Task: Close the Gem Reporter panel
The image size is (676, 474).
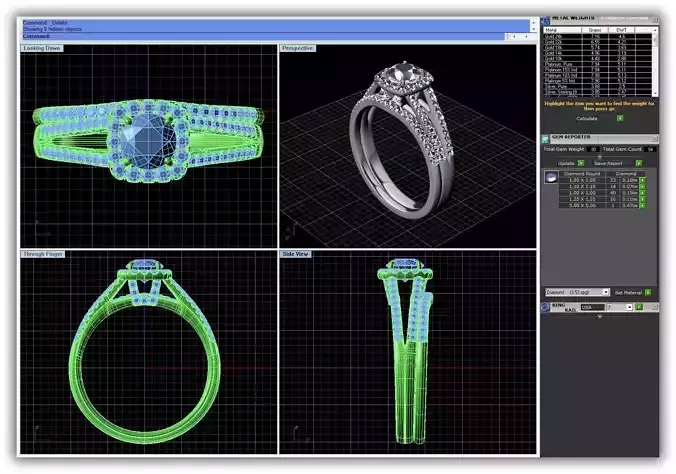Action: 654,138
